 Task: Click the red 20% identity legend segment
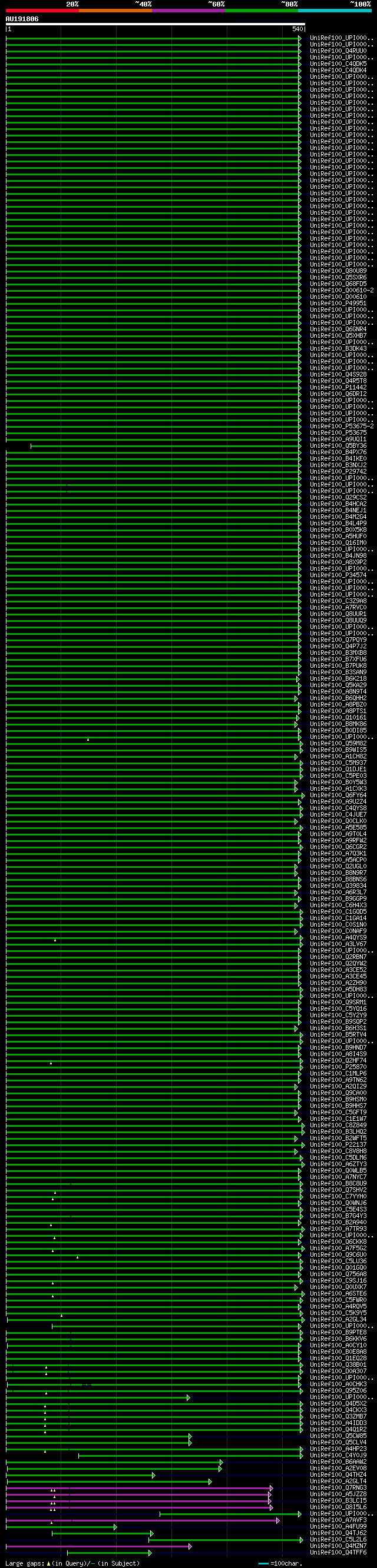pyautogui.click(x=42, y=11)
